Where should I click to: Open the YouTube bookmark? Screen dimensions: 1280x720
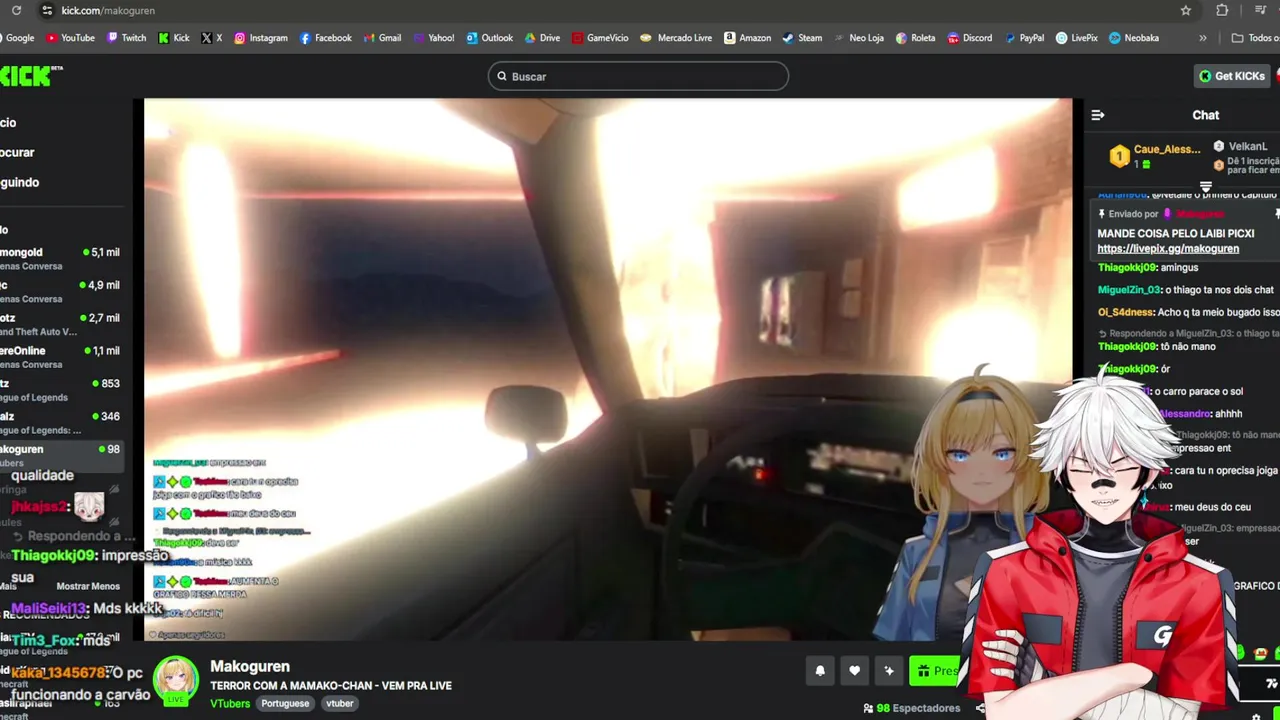(70, 38)
